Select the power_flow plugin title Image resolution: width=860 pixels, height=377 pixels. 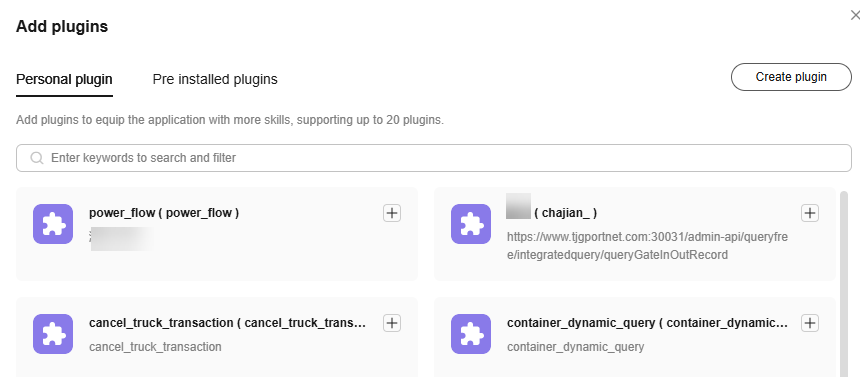point(164,213)
